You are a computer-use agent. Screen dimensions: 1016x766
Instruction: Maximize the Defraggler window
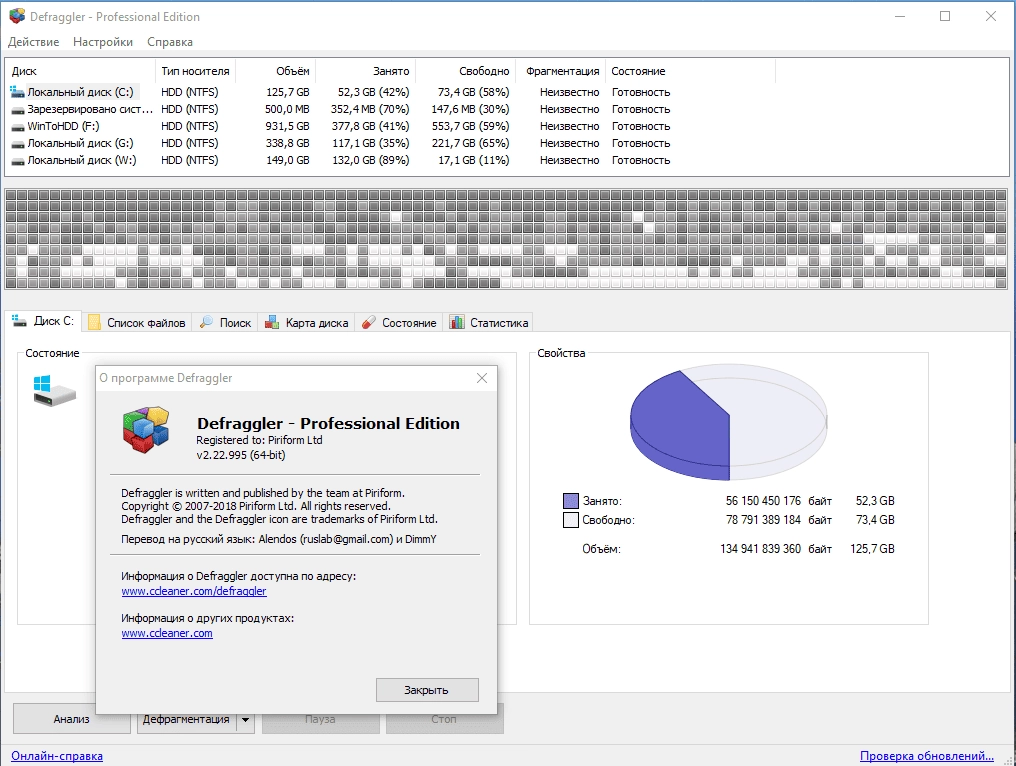[x=945, y=16]
